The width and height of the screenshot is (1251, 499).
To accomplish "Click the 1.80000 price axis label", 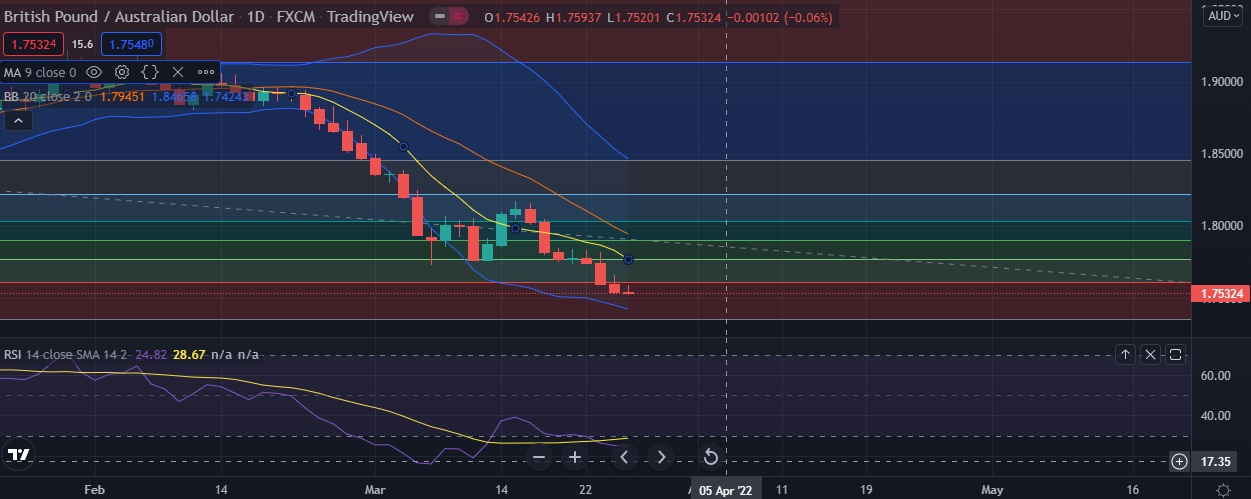I will click(1220, 226).
